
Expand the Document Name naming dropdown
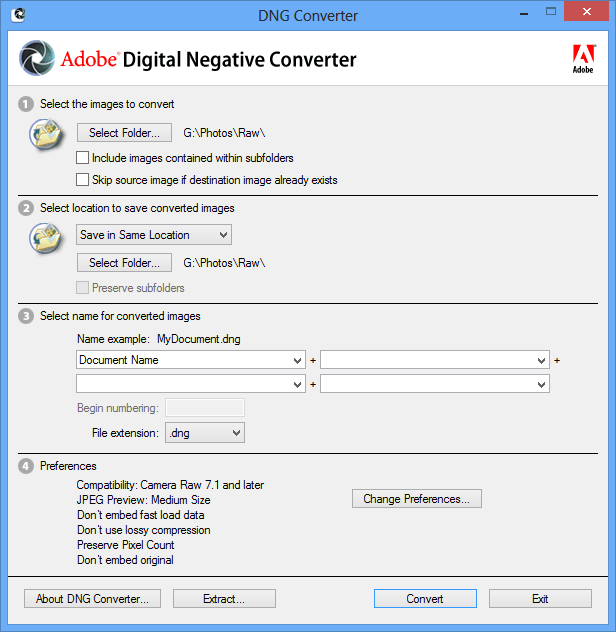tap(191, 360)
